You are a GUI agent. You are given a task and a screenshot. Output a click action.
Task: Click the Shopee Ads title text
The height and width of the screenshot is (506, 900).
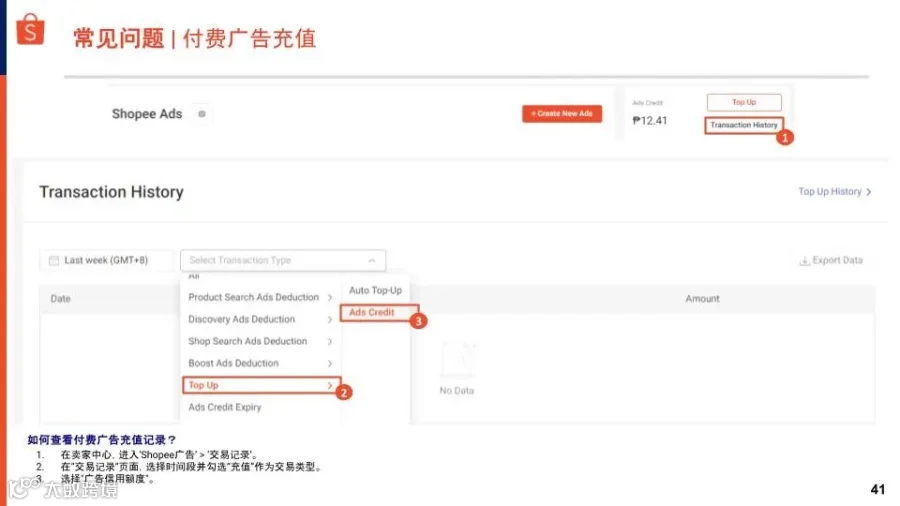click(x=147, y=114)
